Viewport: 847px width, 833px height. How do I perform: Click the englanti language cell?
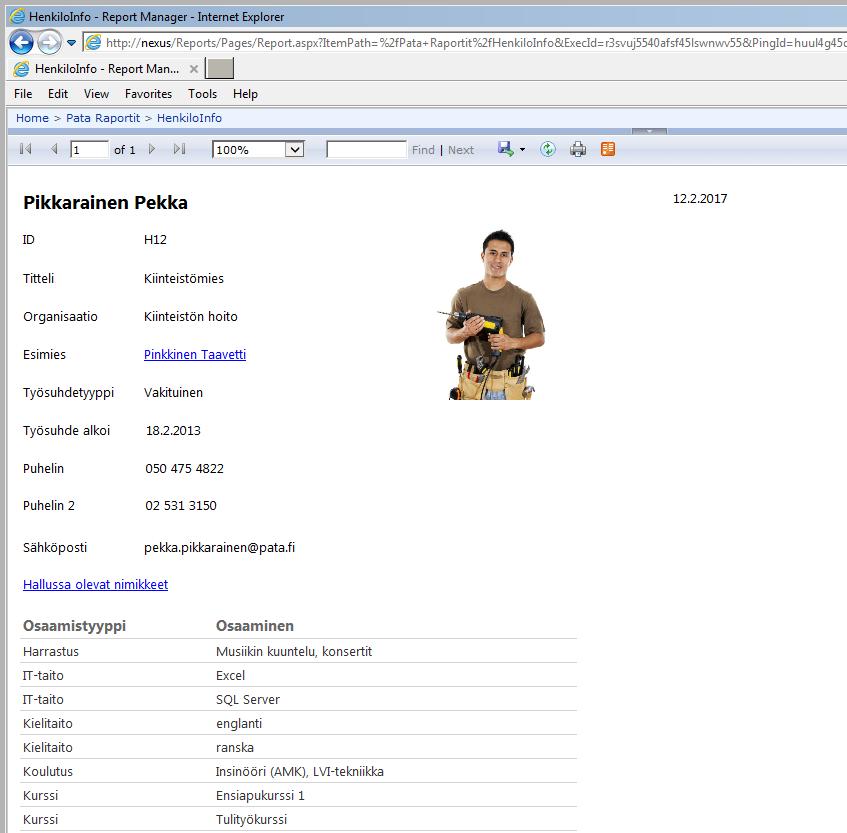(x=239, y=724)
